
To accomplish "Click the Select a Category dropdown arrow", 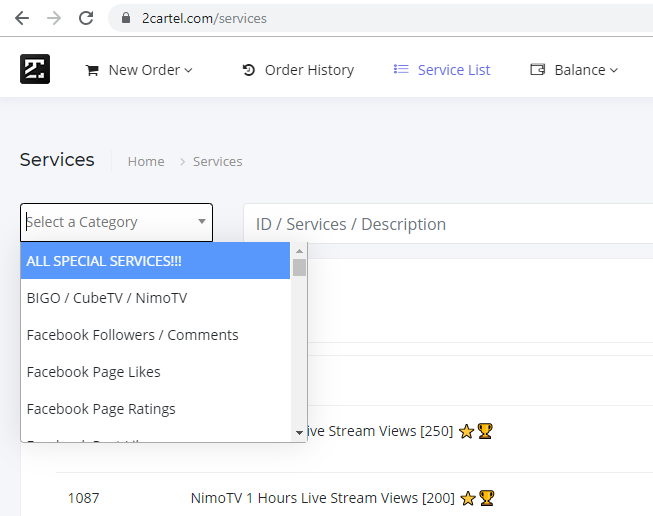I will click(x=202, y=222).
